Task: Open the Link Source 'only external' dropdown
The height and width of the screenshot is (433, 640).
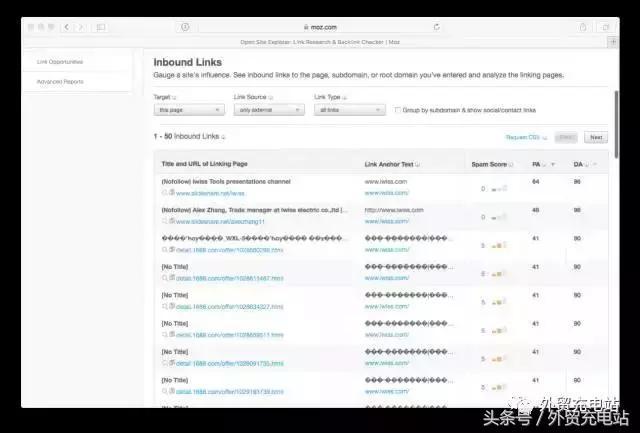Action: (269, 110)
